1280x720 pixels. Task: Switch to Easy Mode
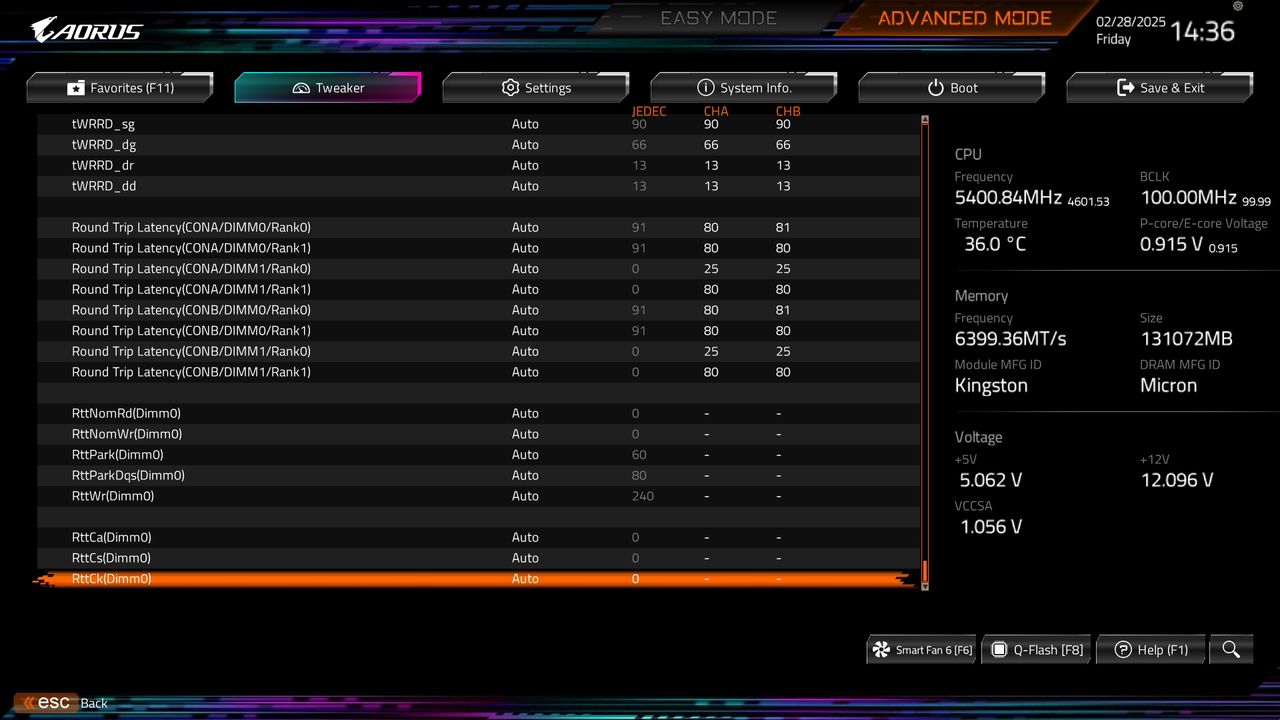pos(719,18)
